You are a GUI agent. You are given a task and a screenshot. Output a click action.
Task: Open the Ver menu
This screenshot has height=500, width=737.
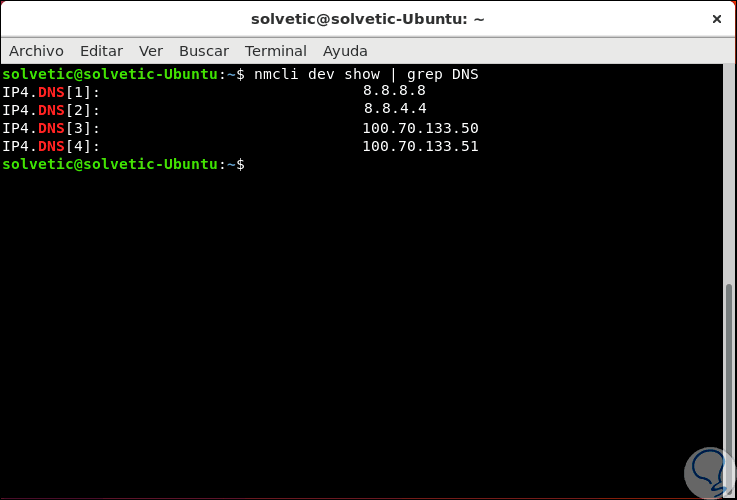(x=151, y=51)
